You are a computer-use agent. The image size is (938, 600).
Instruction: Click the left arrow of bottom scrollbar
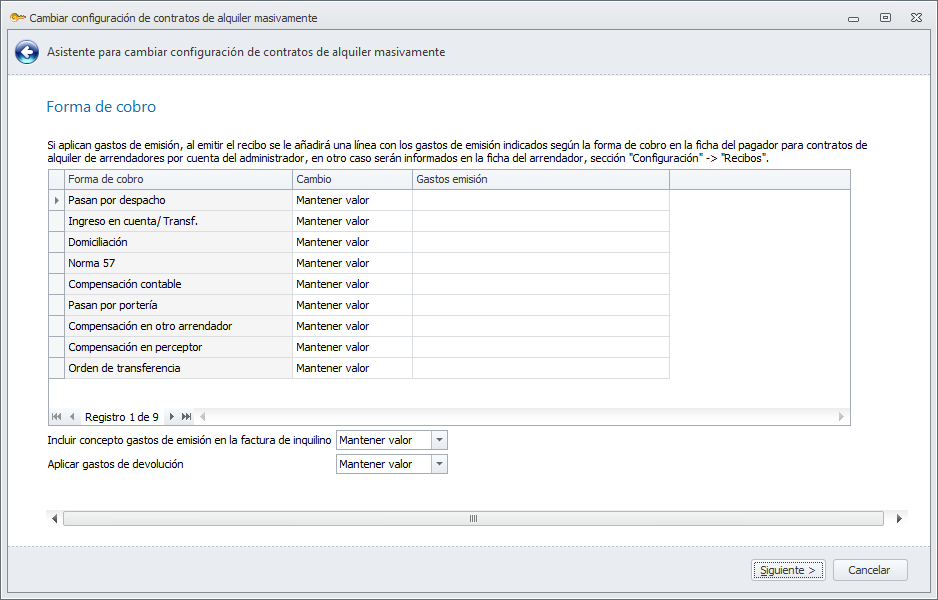(53, 519)
